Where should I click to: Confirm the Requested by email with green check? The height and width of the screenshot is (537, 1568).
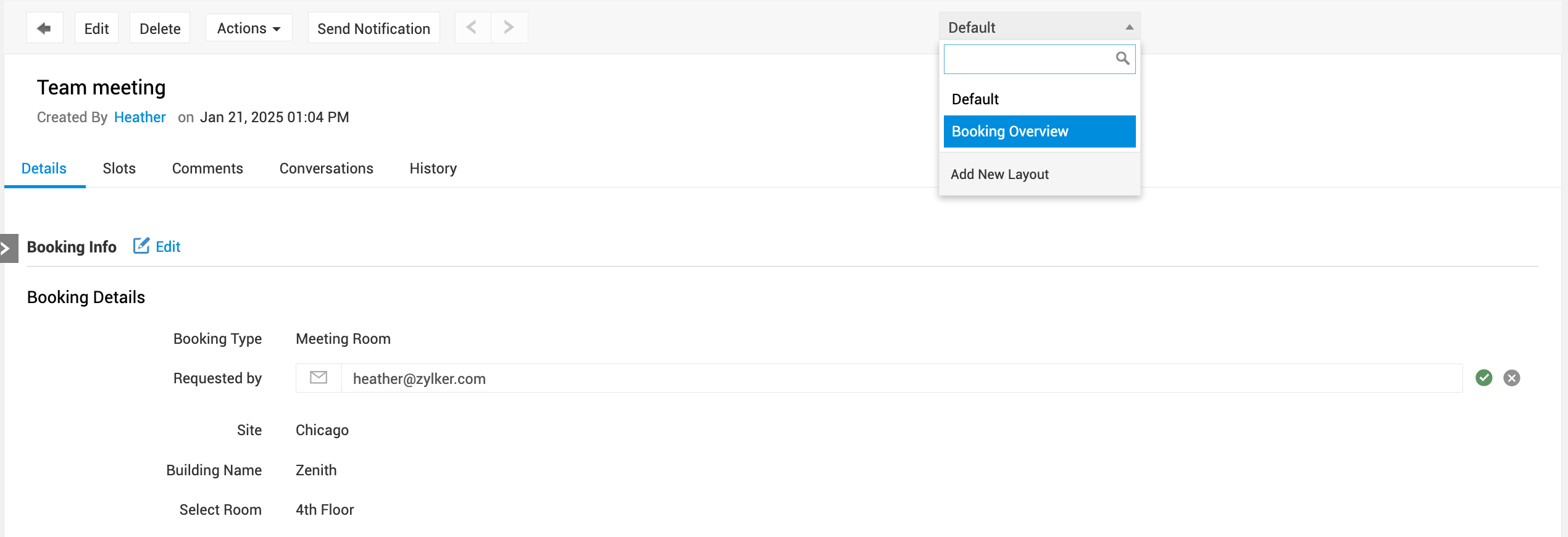click(1484, 378)
